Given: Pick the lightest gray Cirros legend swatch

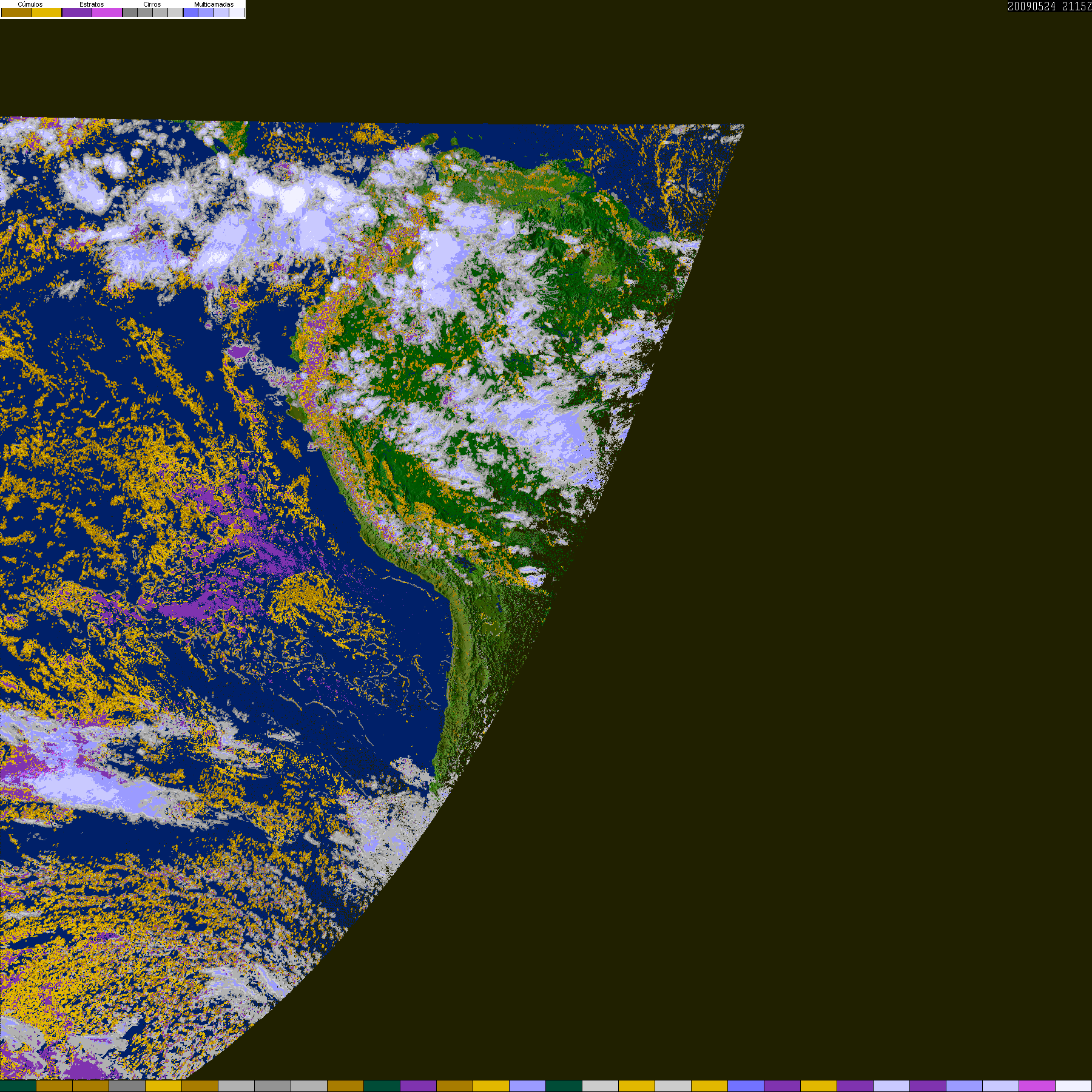Looking at the screenshot, I should click(175, 13).
